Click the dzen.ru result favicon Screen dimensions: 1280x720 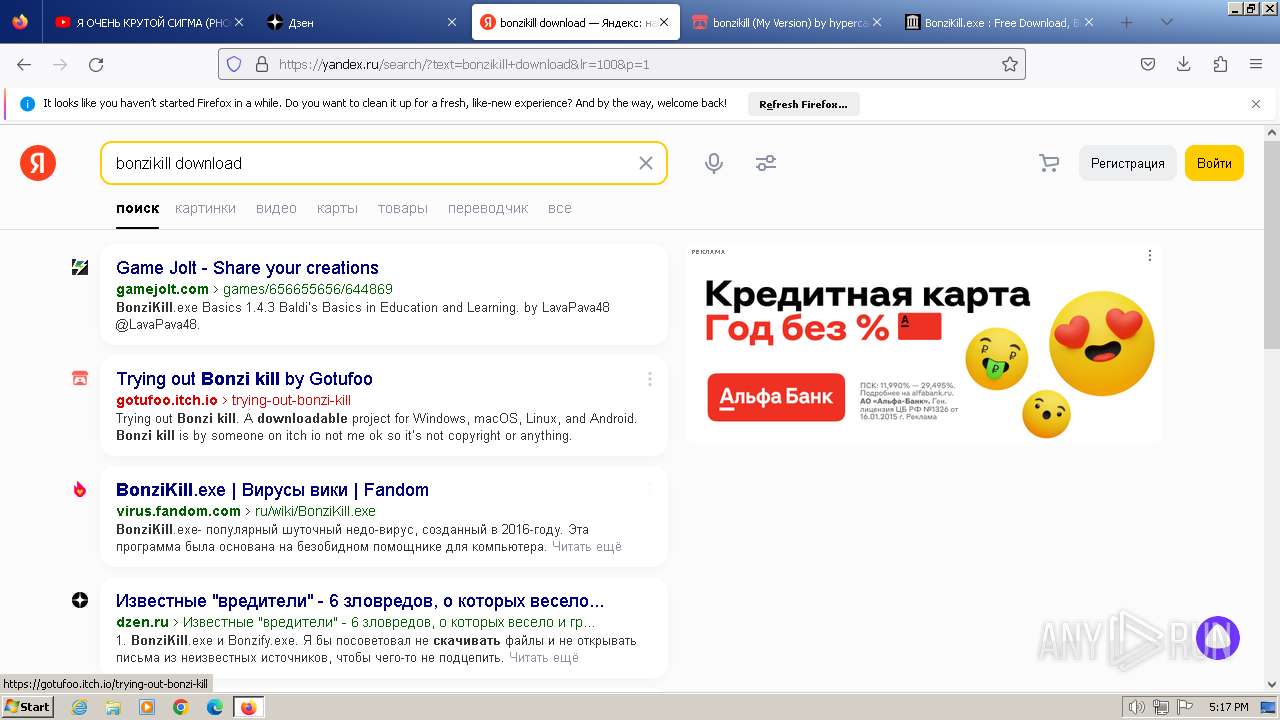click(x=80, y=600)
